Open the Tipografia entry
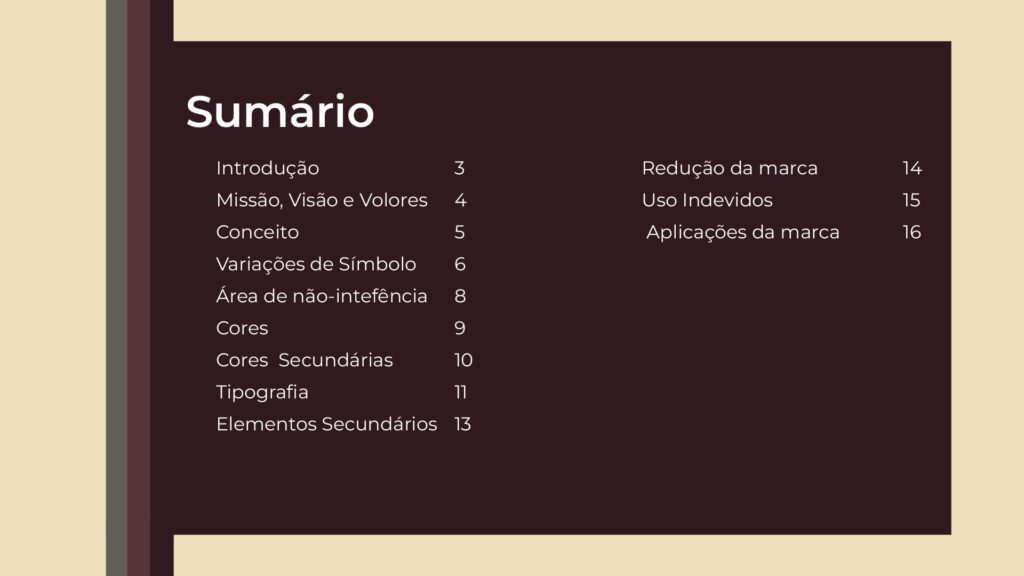Viewport: 1024px width, 576px height. coord(262,392)
